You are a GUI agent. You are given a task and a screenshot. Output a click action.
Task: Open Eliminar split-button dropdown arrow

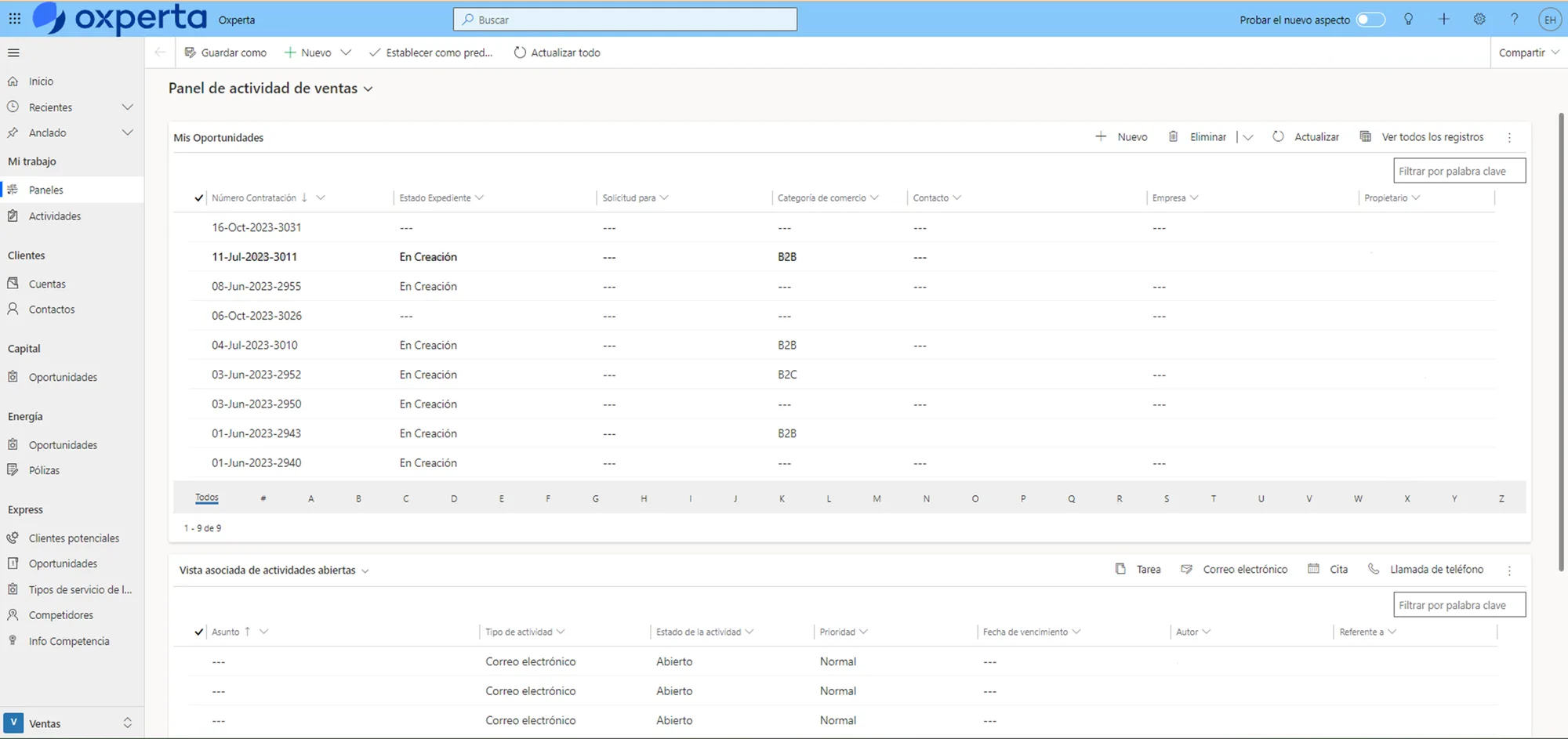pyautogui.click(x=1248, y=137)
